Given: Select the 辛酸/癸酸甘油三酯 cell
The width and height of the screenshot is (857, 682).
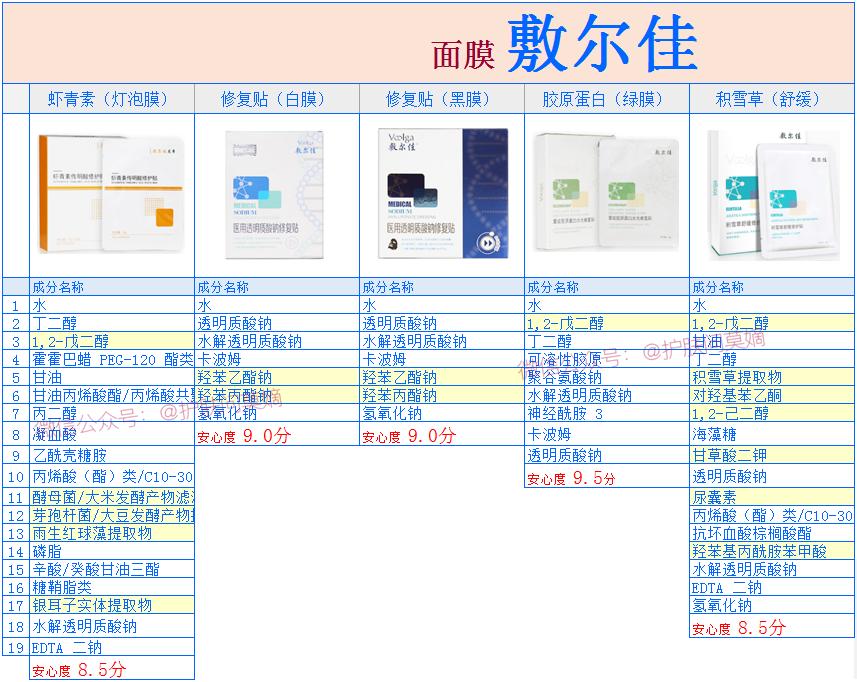Looking at the screenshot, I should tap(111, 569).
